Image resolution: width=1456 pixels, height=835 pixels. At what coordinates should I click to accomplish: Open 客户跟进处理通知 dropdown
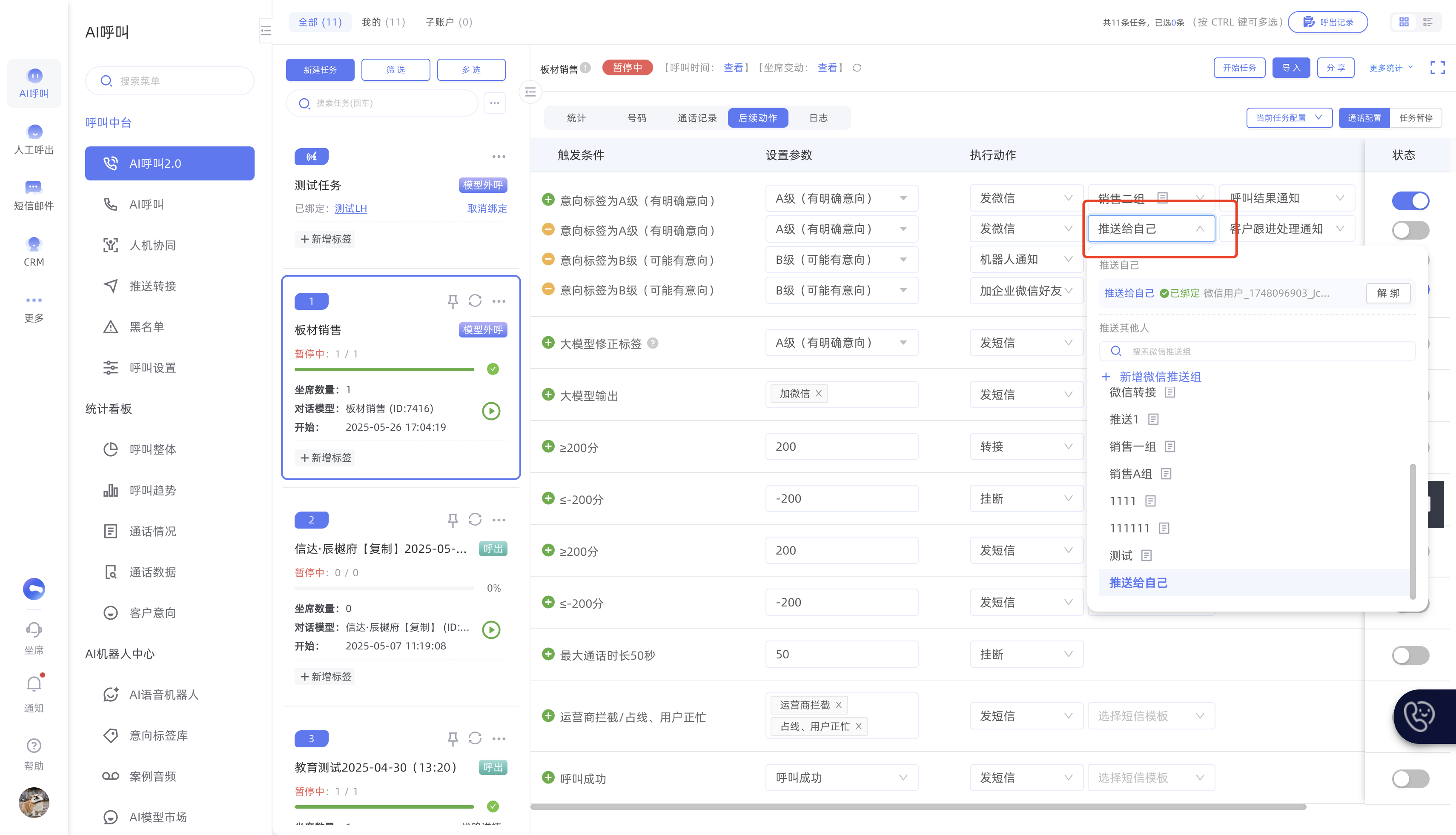[x=1287, y=229]
